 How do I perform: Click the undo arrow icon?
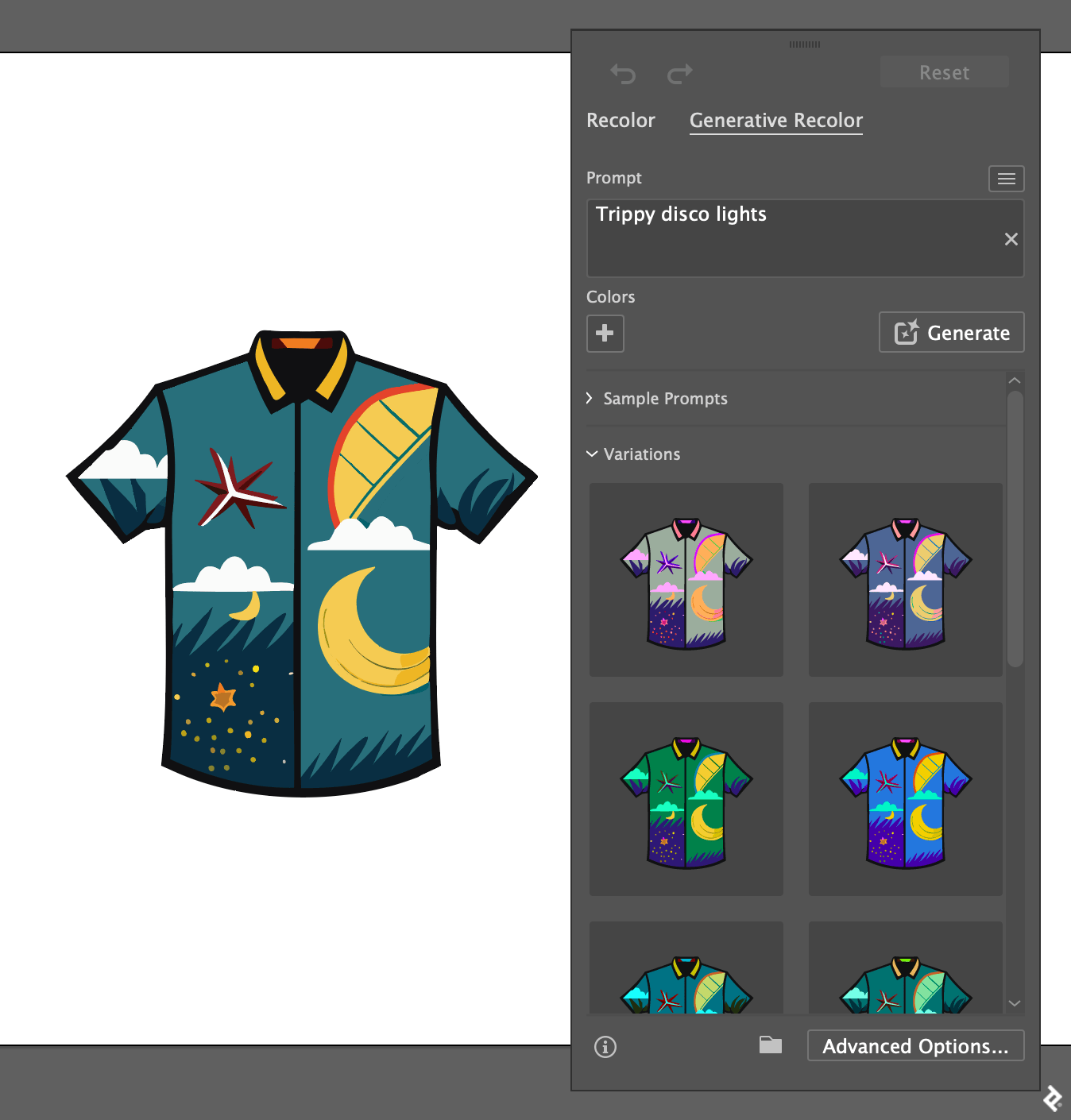(x=623, y=74)
